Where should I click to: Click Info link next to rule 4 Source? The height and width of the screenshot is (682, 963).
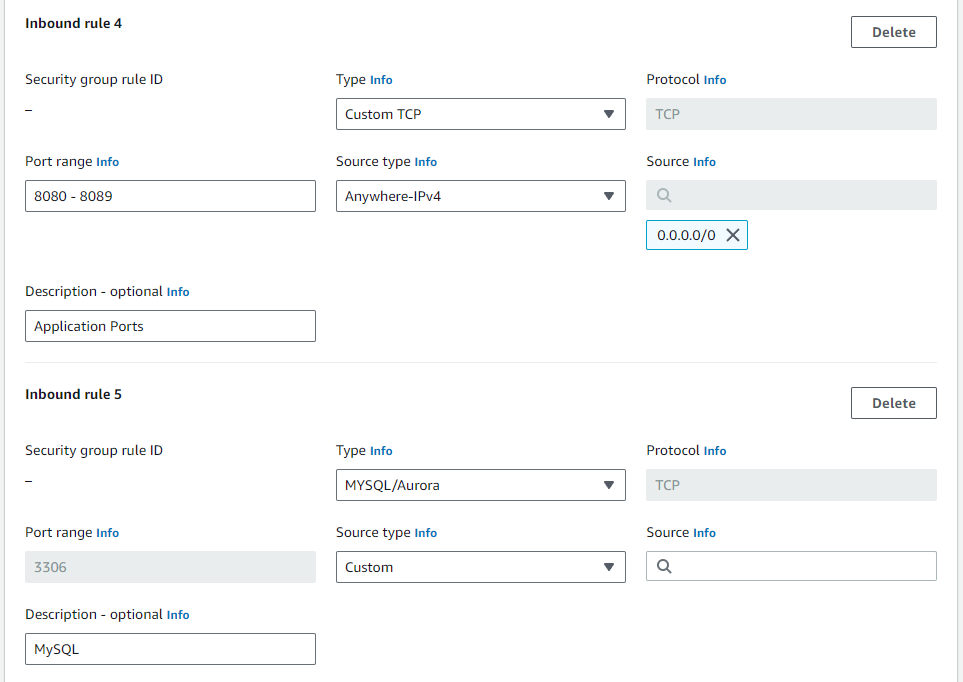705,162
